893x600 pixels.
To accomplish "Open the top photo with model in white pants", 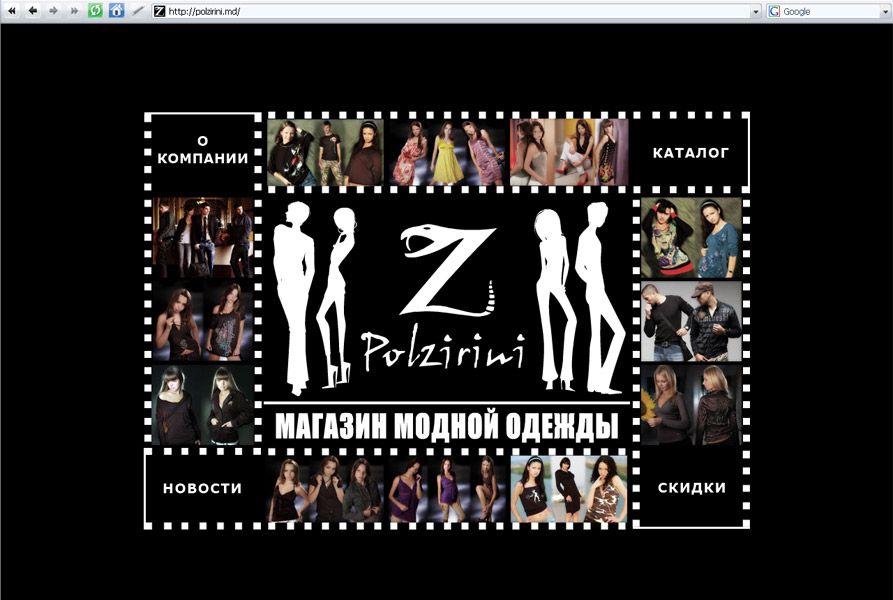I will [x=569, y=152].
